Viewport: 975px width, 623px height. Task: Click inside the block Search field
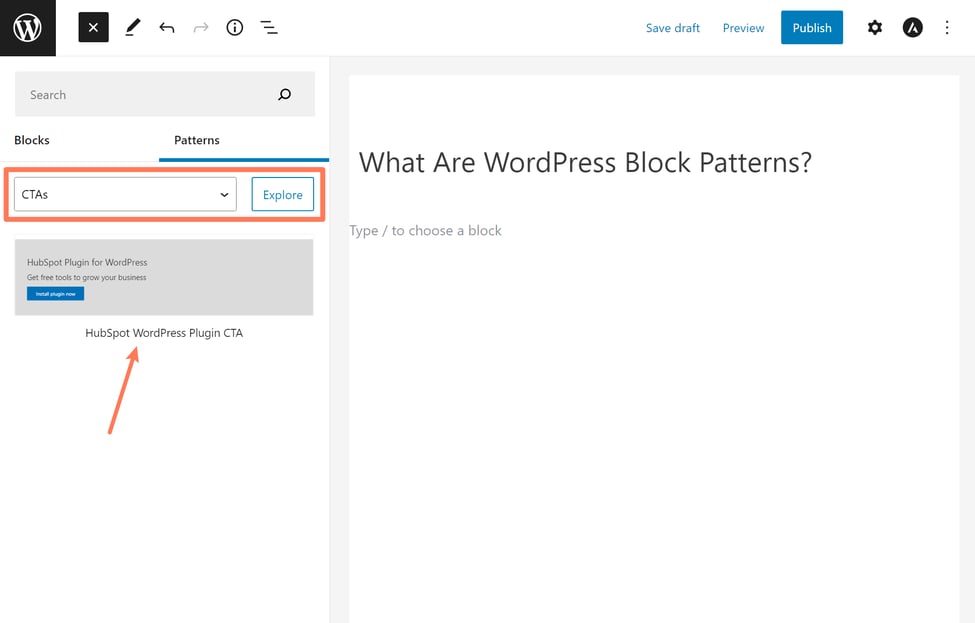(x=140, y=95)
